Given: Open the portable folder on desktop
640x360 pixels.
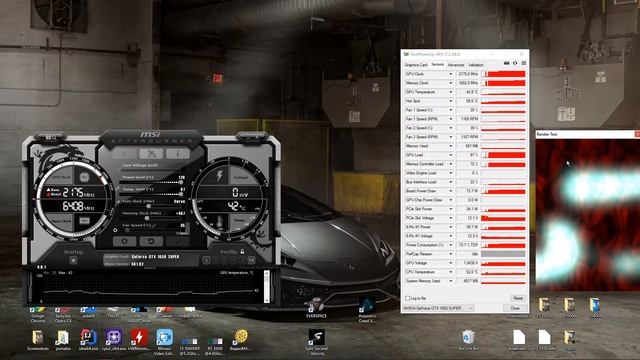Looking at the screenshot, I should point(63,340).
